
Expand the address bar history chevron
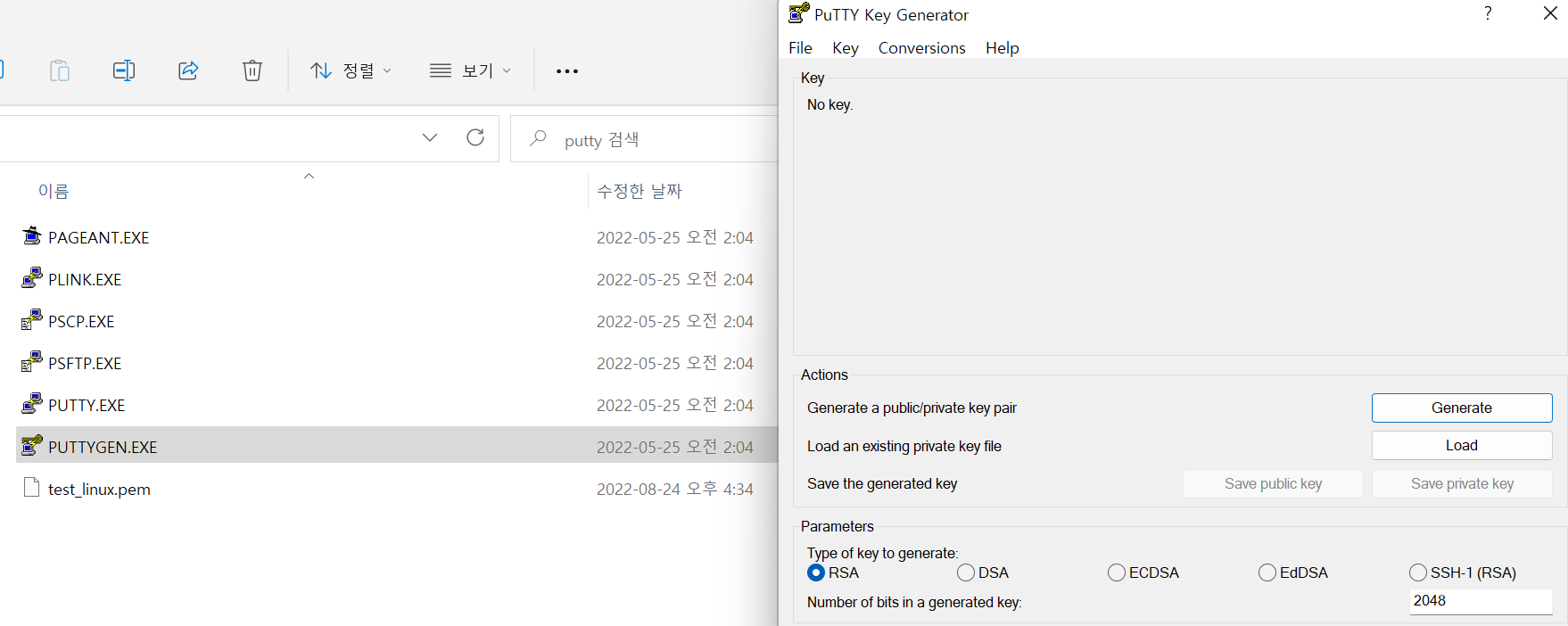pyautogui.click(x=430, y=137)
